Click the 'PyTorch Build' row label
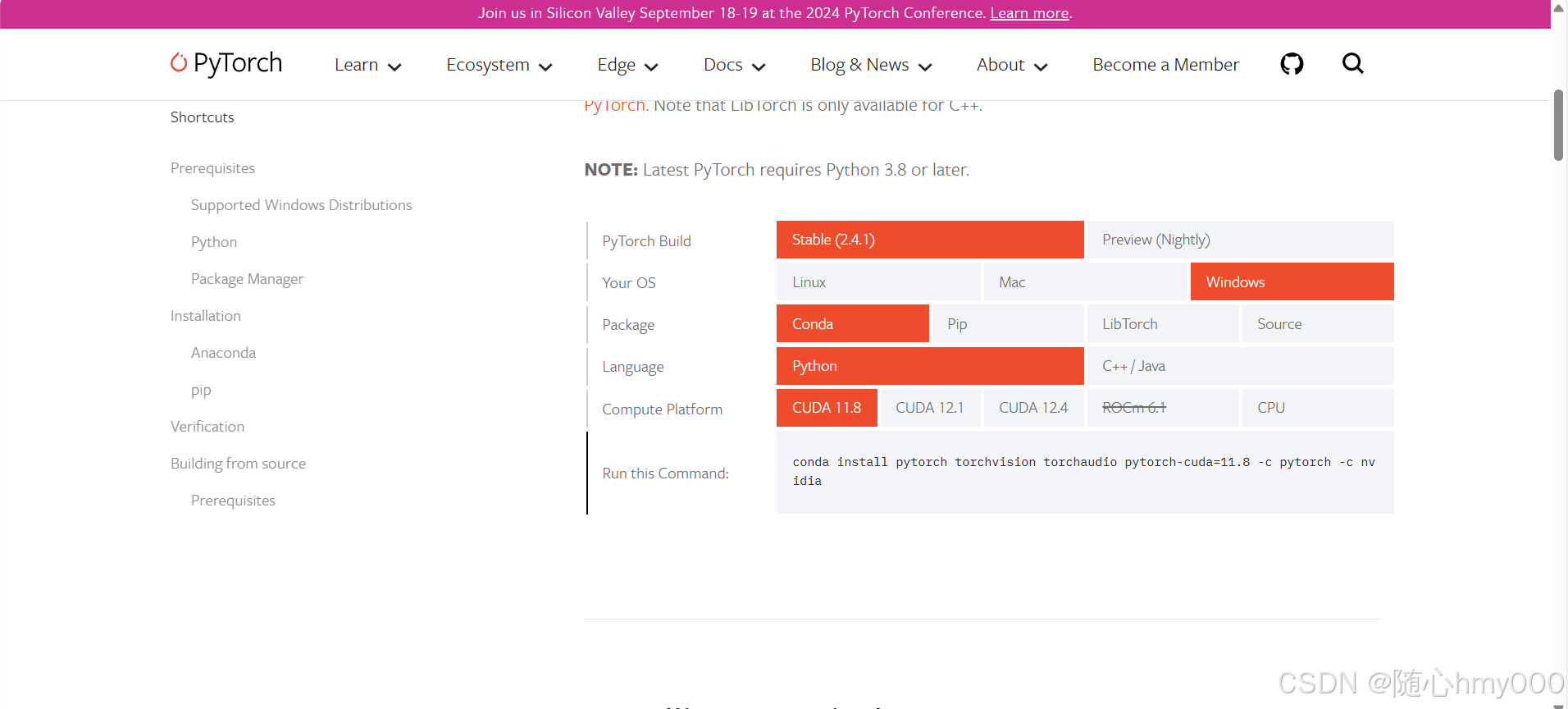 coord(646,241)
